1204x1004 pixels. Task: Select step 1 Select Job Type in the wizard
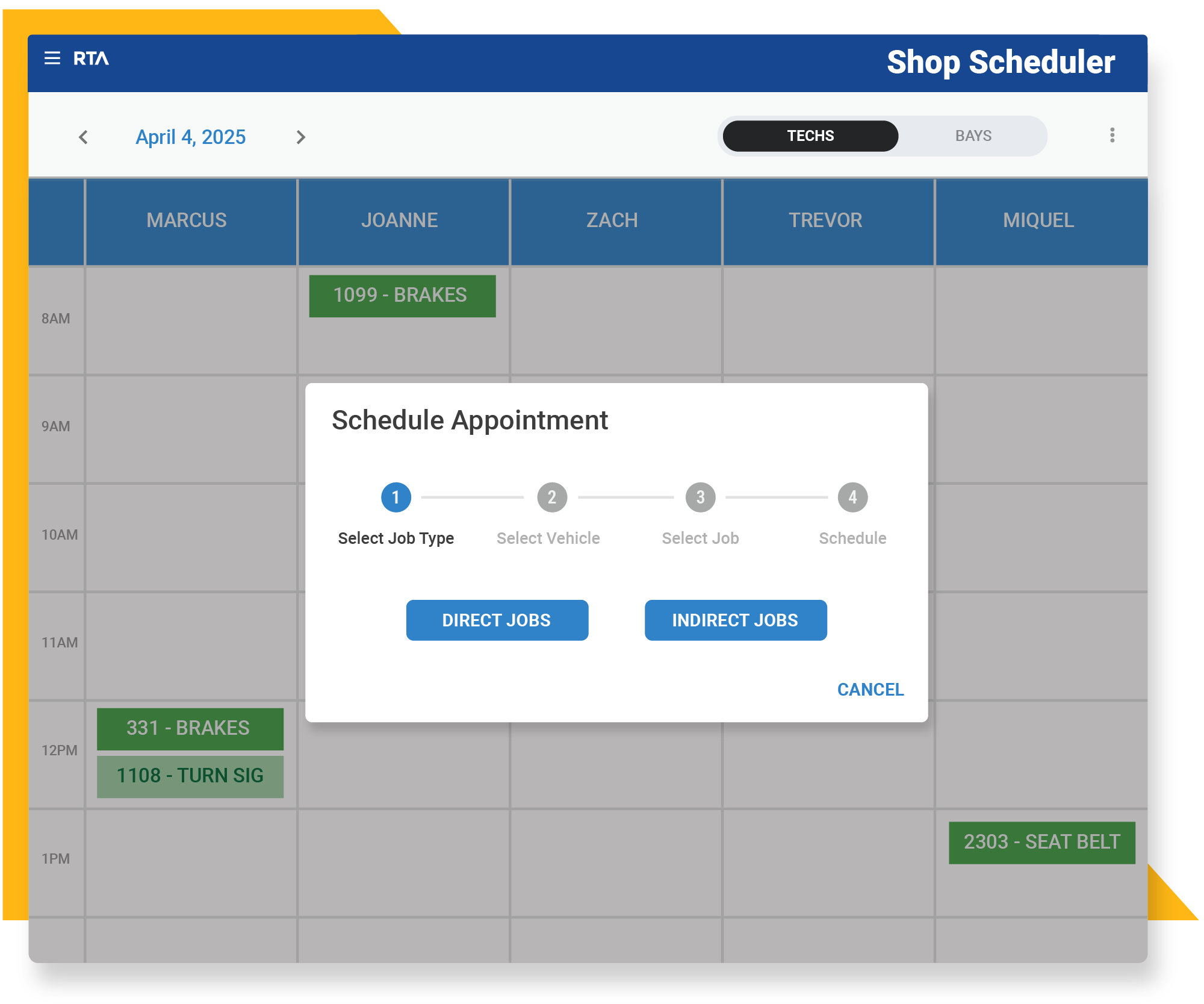tap(396, 497)
